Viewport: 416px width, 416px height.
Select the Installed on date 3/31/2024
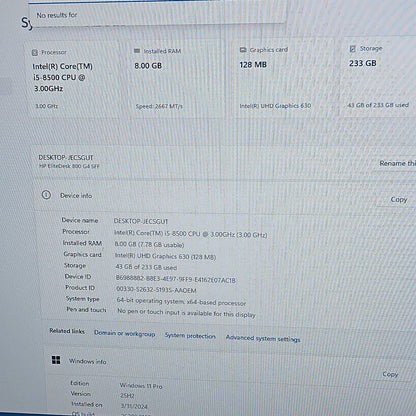[x=134, y=406]
